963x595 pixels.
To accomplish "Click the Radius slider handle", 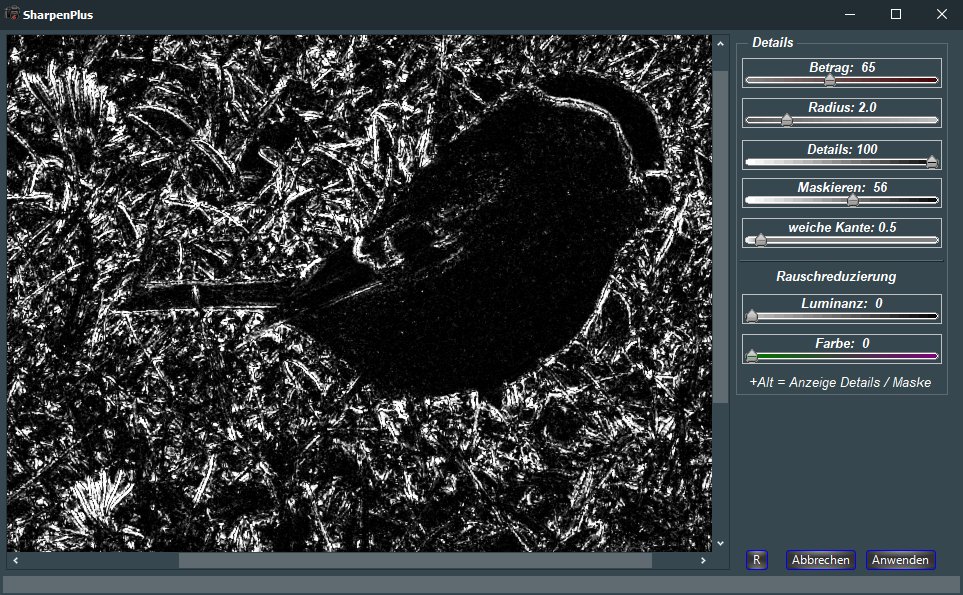I will pos(786,120).
